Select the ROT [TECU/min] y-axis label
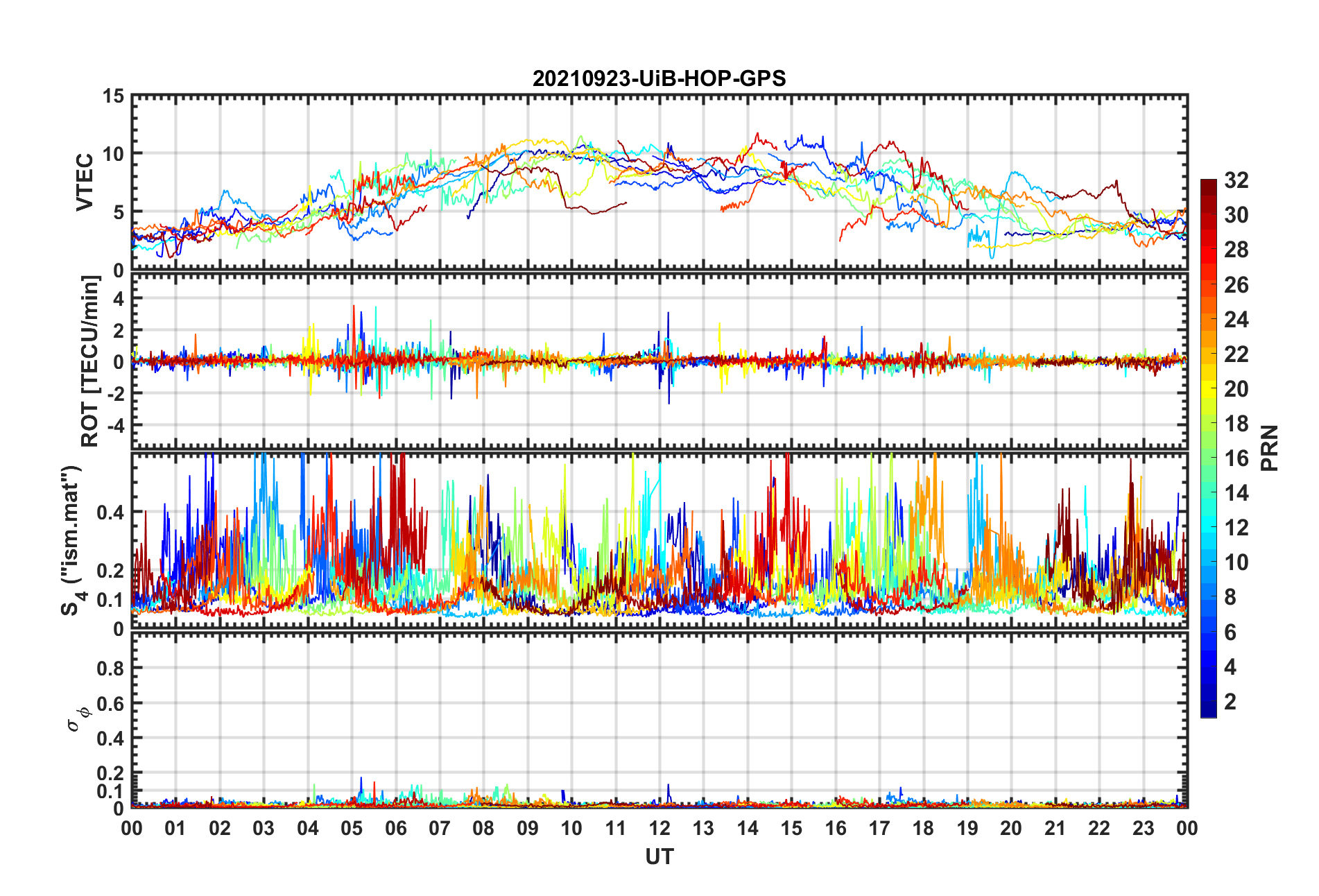This screenshot has height=896, width=1319. pyautogui.click(x=90, y=361)
